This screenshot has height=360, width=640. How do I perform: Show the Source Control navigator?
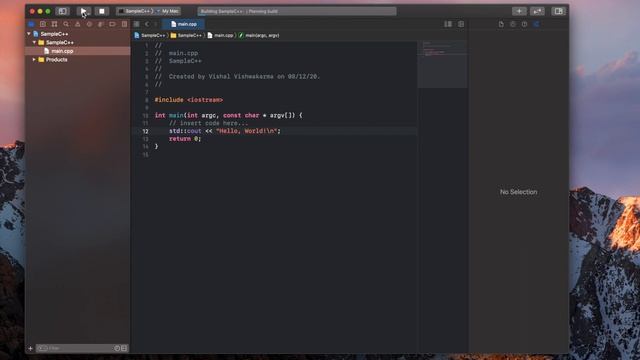(x=42, y=24)
